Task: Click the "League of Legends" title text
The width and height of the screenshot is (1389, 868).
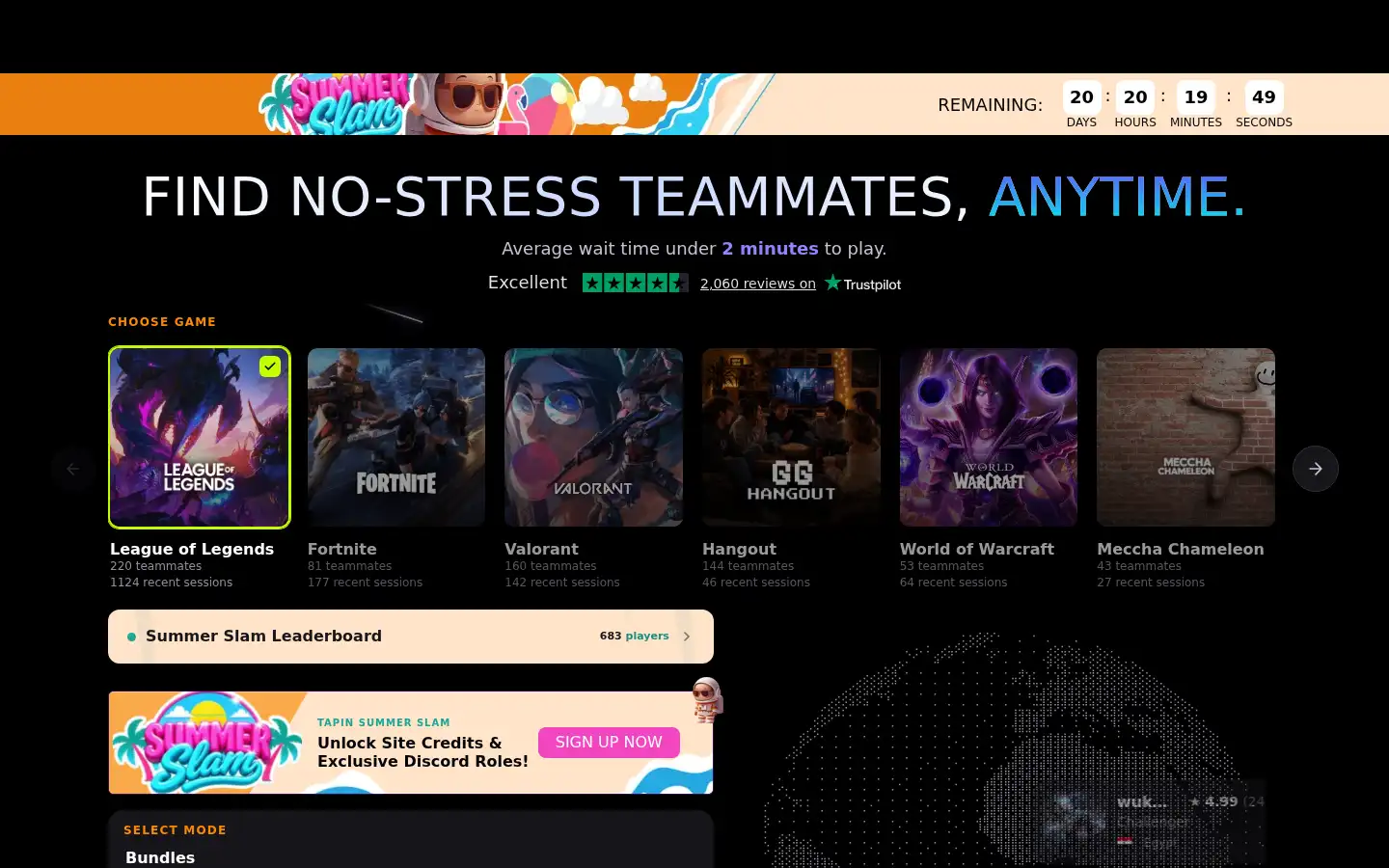Action: (192, 549)
